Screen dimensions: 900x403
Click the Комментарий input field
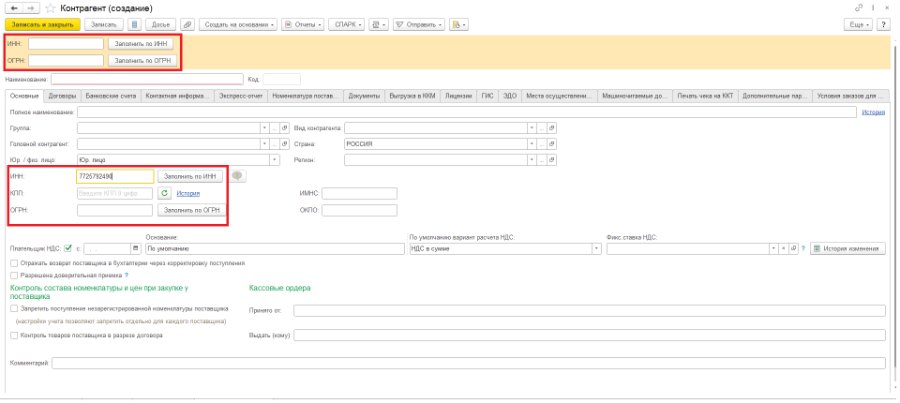pos(468,363)
